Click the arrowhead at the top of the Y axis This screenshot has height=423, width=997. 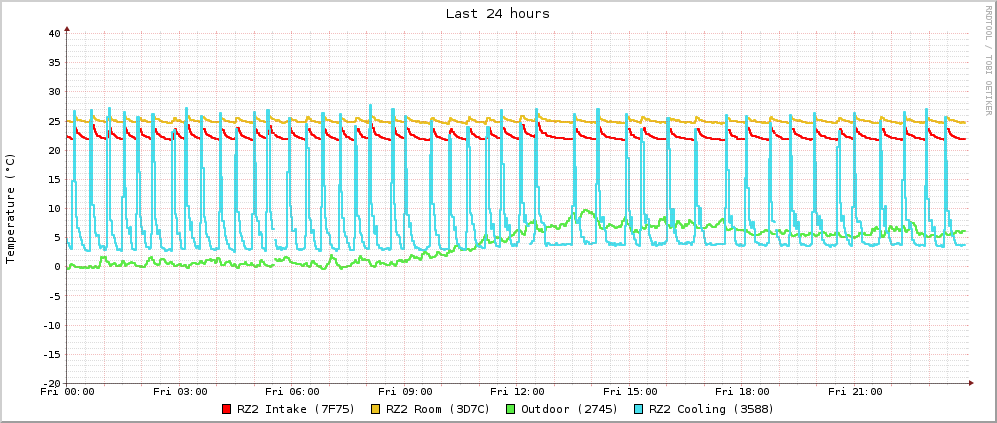(x=67, y=28)
